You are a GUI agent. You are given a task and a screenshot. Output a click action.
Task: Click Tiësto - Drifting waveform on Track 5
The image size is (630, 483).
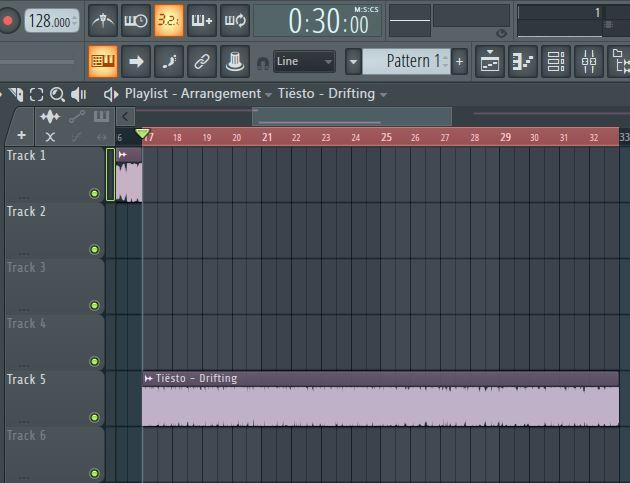pyautogui.click(x=380, y=406)
